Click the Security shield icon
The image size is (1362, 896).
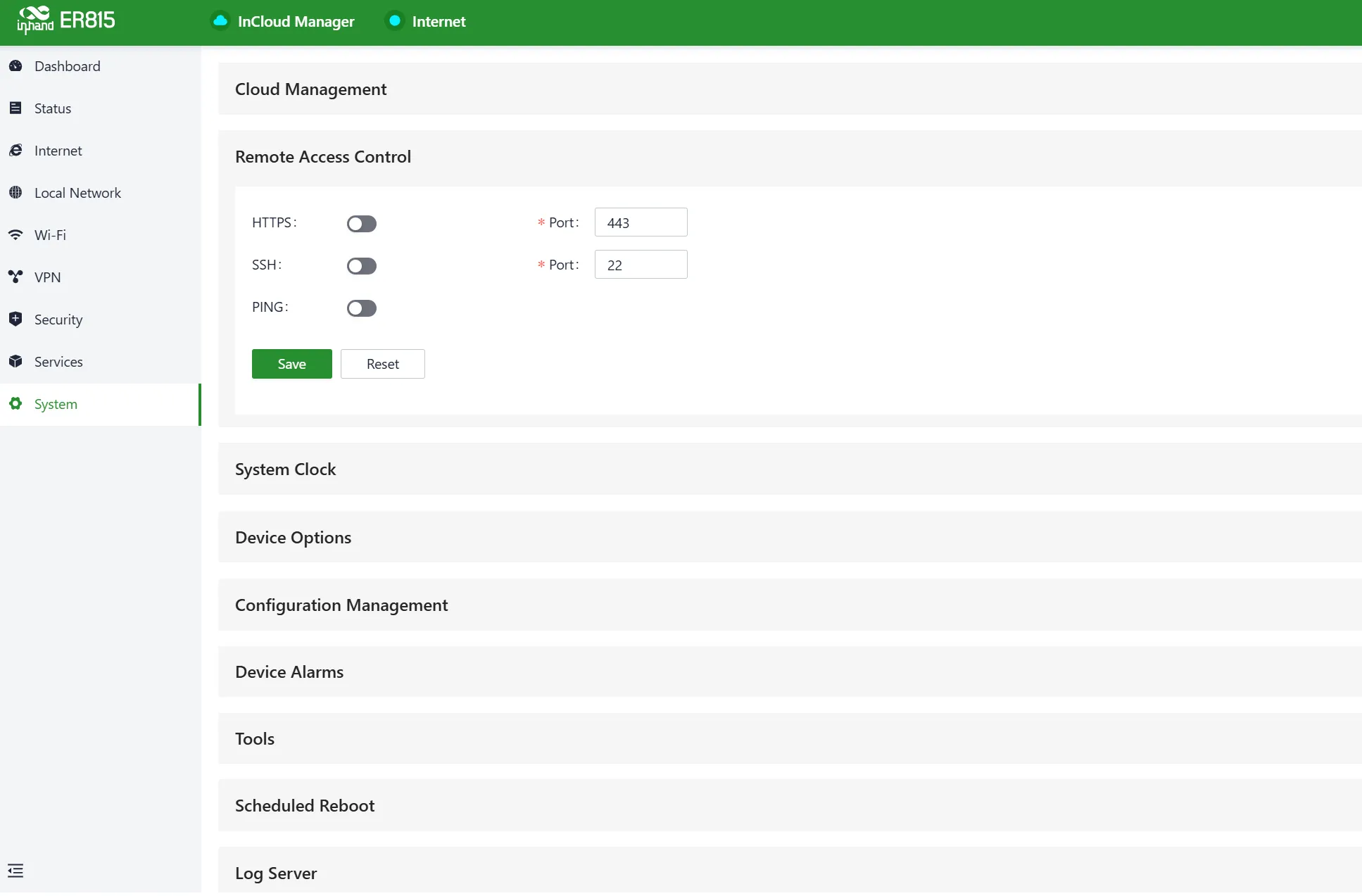15,320
